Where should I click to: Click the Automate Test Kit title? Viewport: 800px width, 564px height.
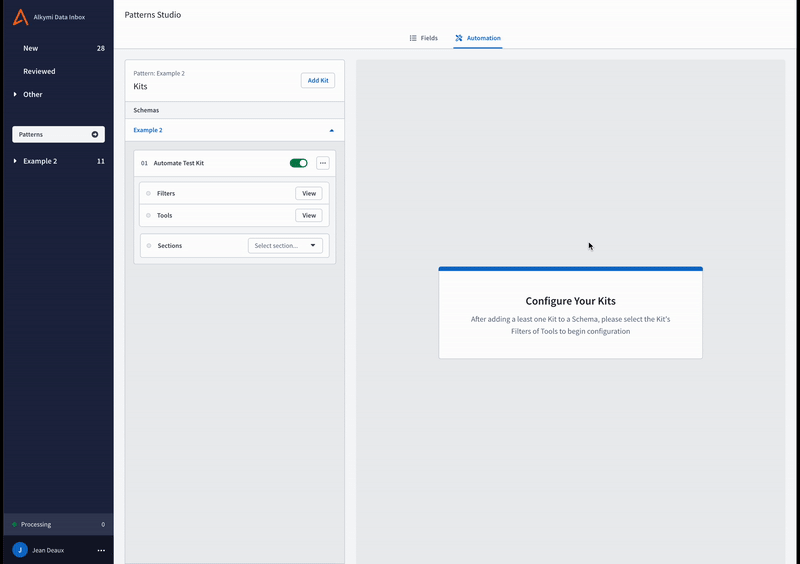point(179,163)
